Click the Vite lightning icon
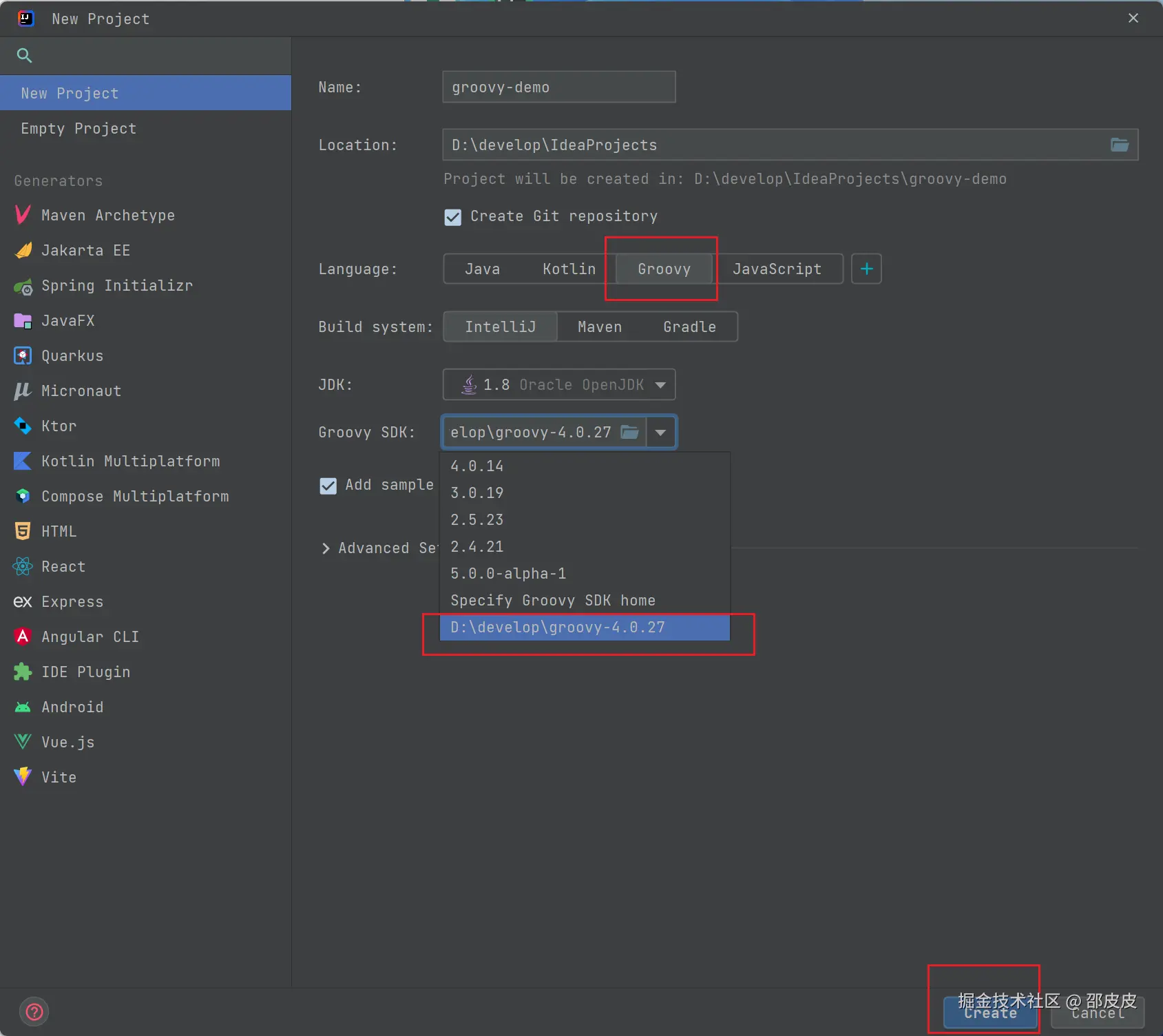The width and height of the screenshot is (1163, 1036). coord(23,777)
